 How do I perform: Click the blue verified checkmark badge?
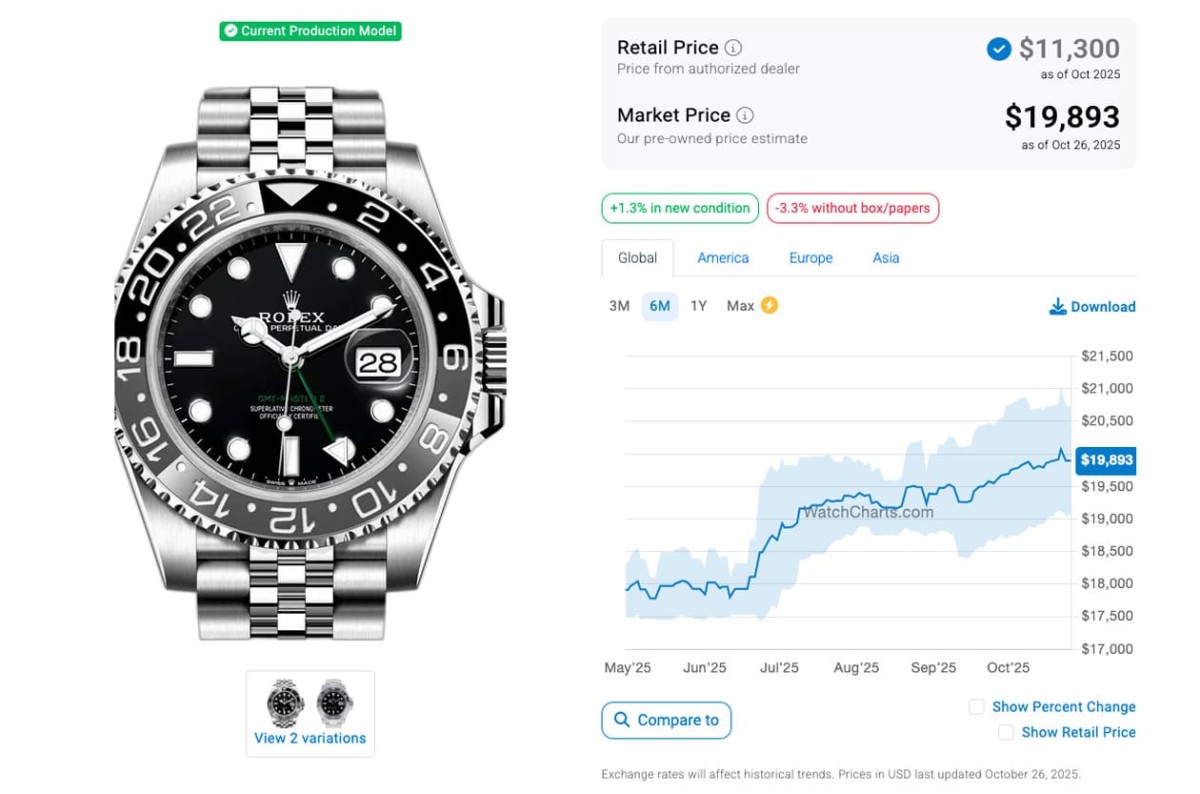tap(998, 49)
